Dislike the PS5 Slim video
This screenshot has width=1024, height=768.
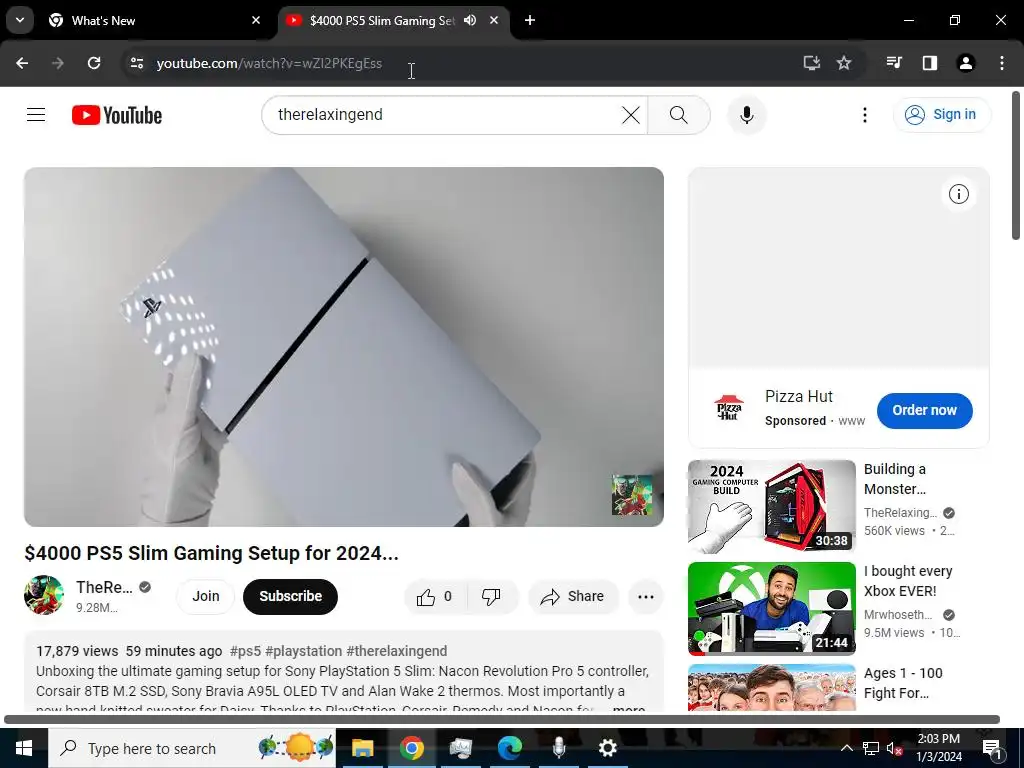click(x=491, y=596)
